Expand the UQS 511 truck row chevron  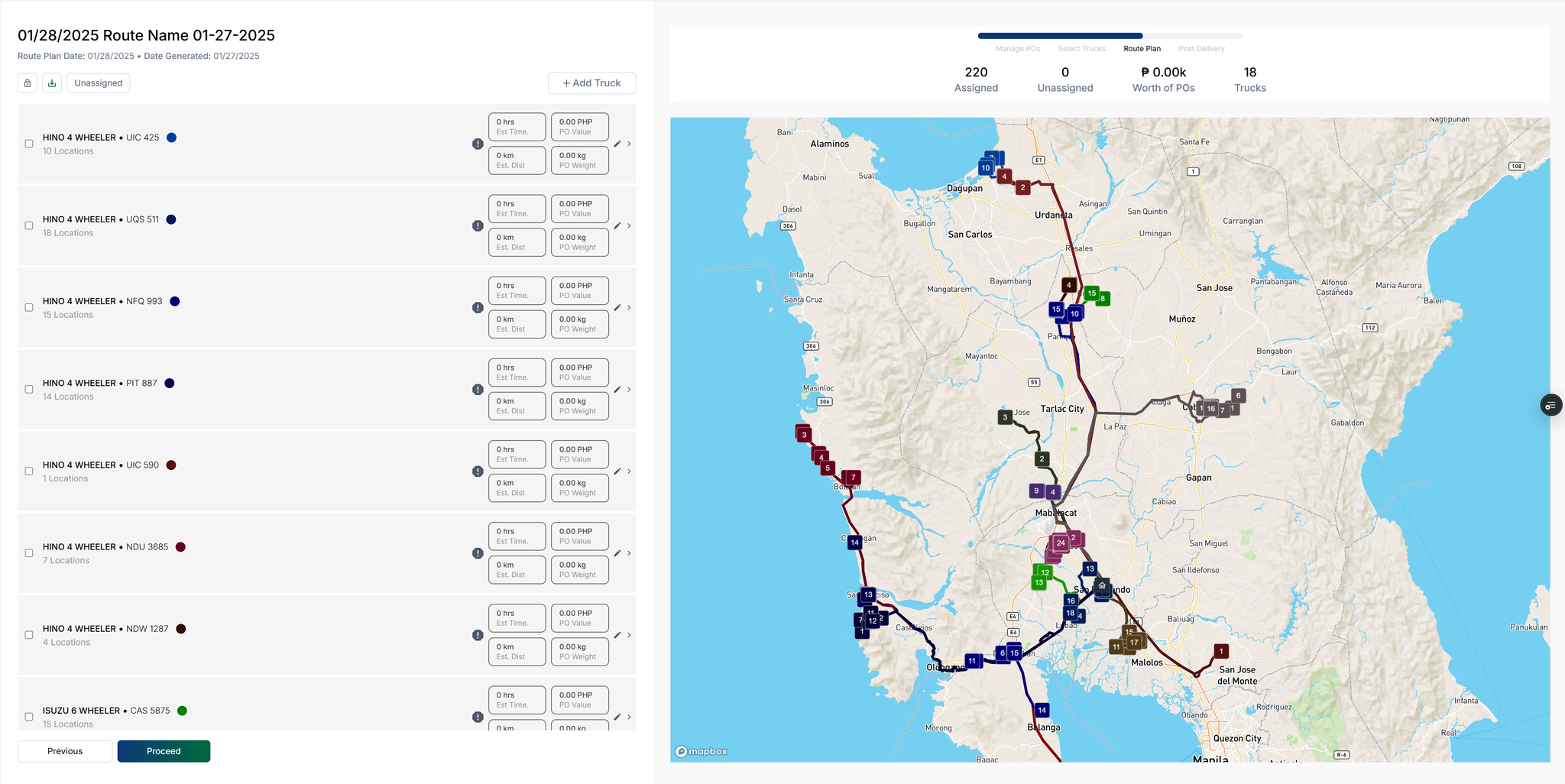pos(629,226)
